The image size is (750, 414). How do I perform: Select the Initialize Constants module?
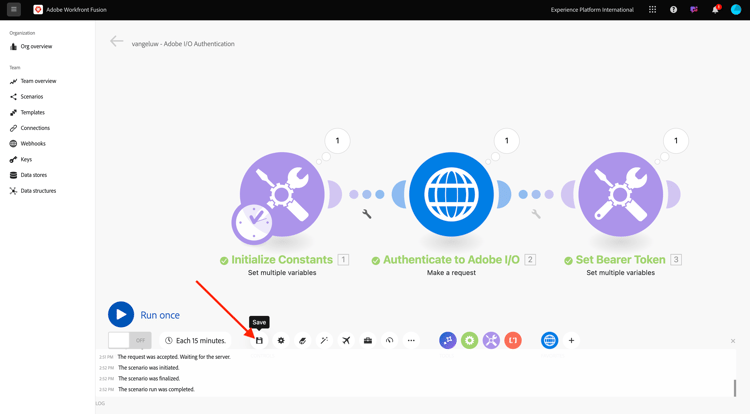pyautogui.click(x=282, y=194)
